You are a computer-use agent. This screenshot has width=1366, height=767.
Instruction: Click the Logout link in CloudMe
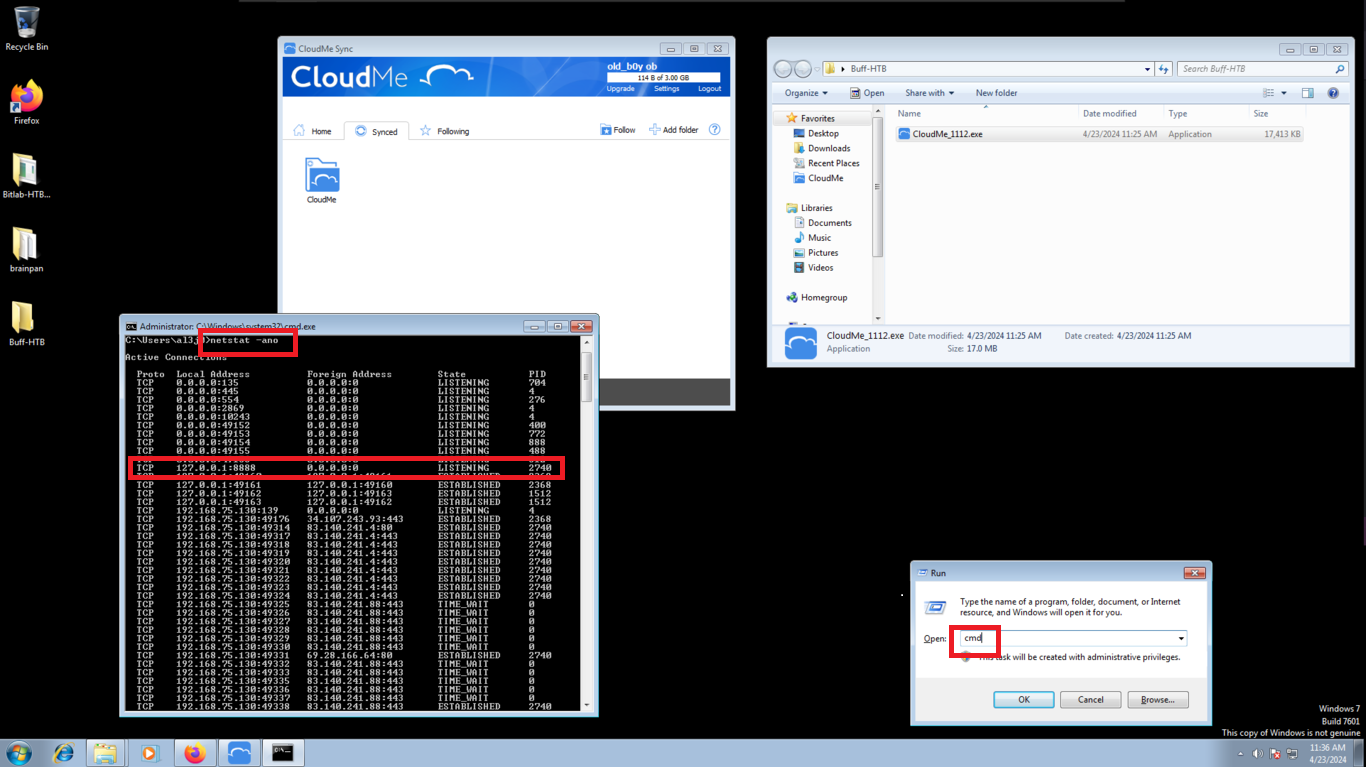point(709,89)
